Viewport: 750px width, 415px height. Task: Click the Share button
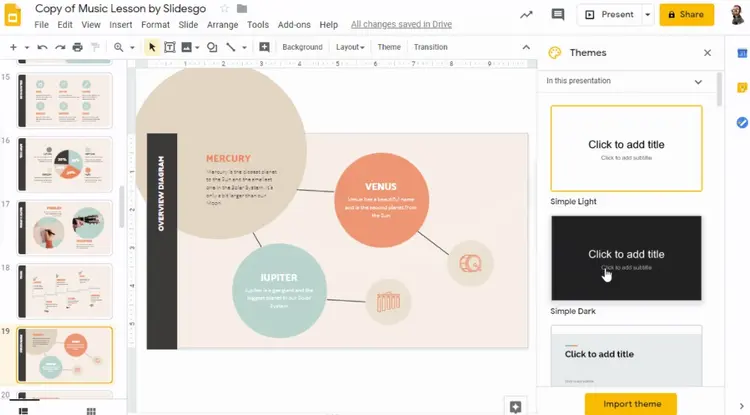click(686, 15)
